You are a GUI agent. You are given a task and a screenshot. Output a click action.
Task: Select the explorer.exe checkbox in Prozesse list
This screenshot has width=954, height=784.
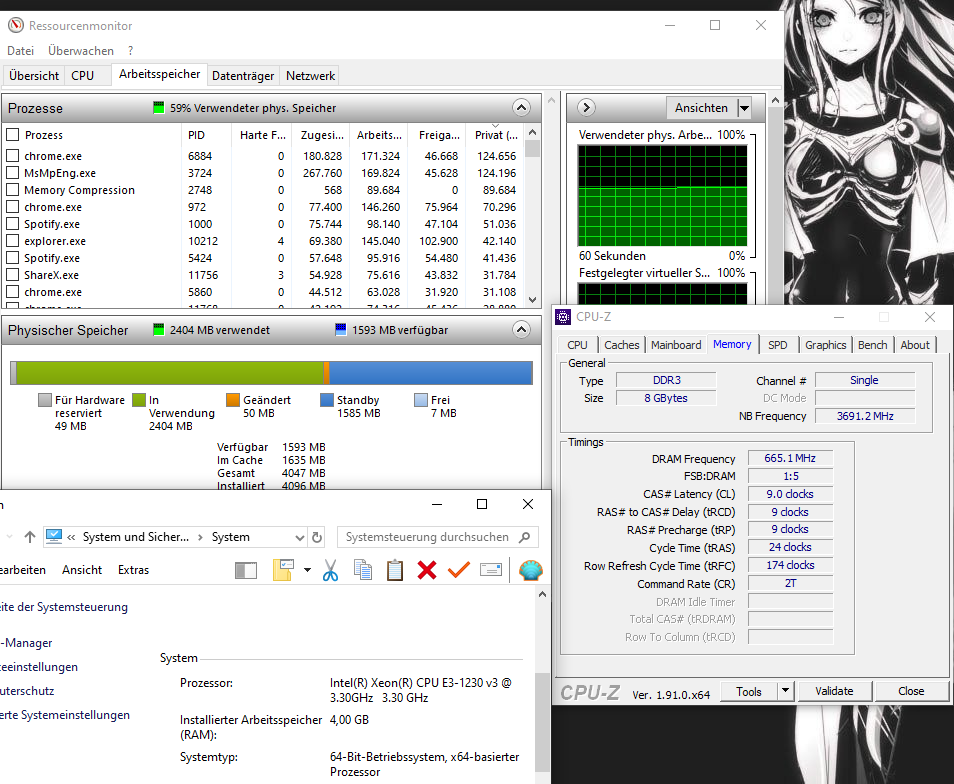(14, 241)
